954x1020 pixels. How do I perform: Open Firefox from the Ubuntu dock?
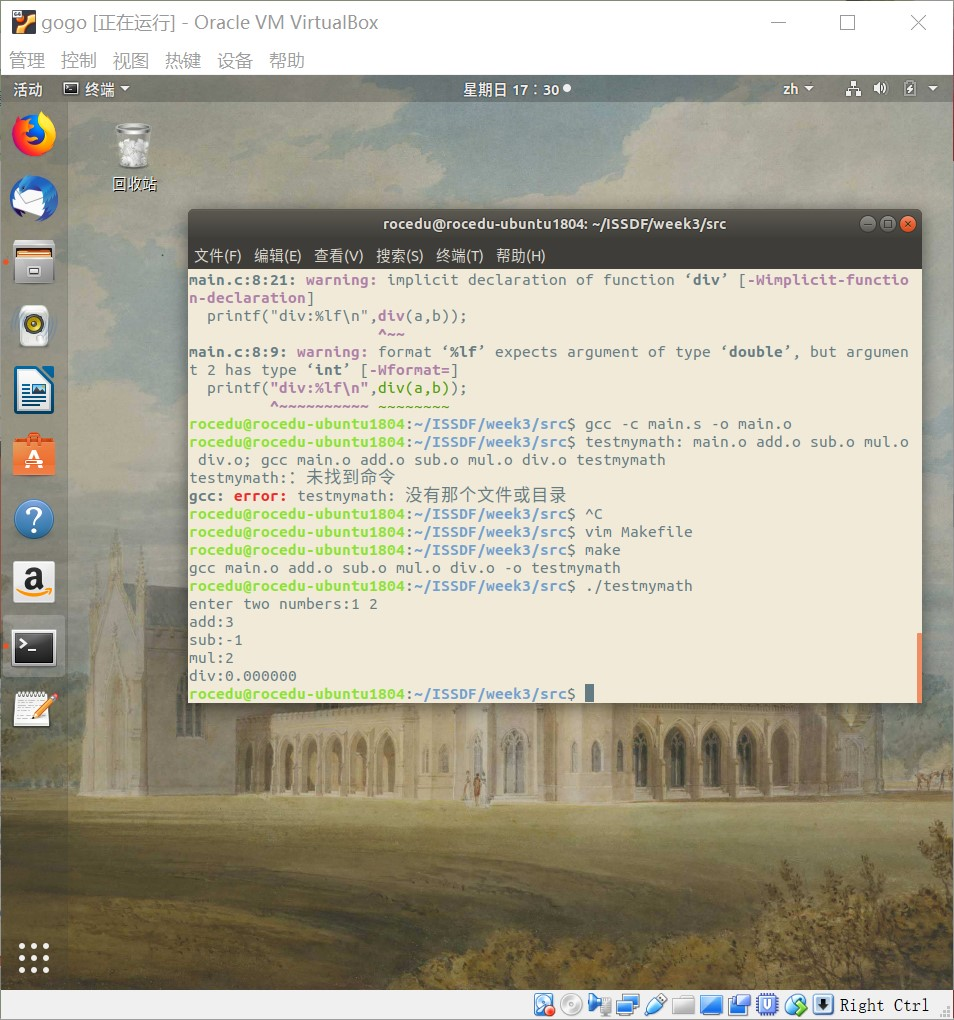point(34,134)
